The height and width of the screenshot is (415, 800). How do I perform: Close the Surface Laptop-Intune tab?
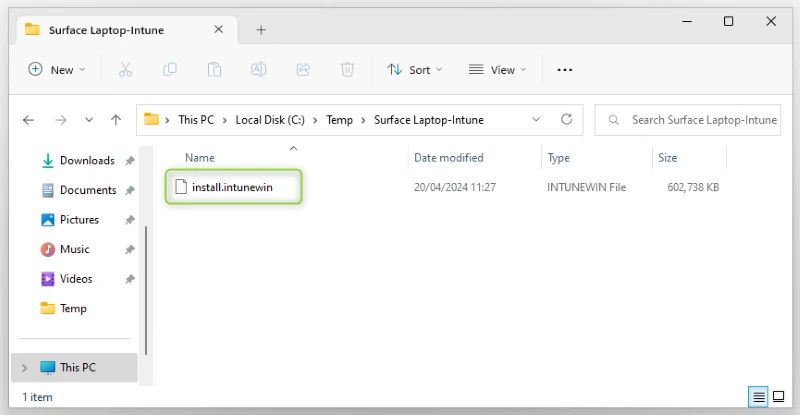pos(218,30)
